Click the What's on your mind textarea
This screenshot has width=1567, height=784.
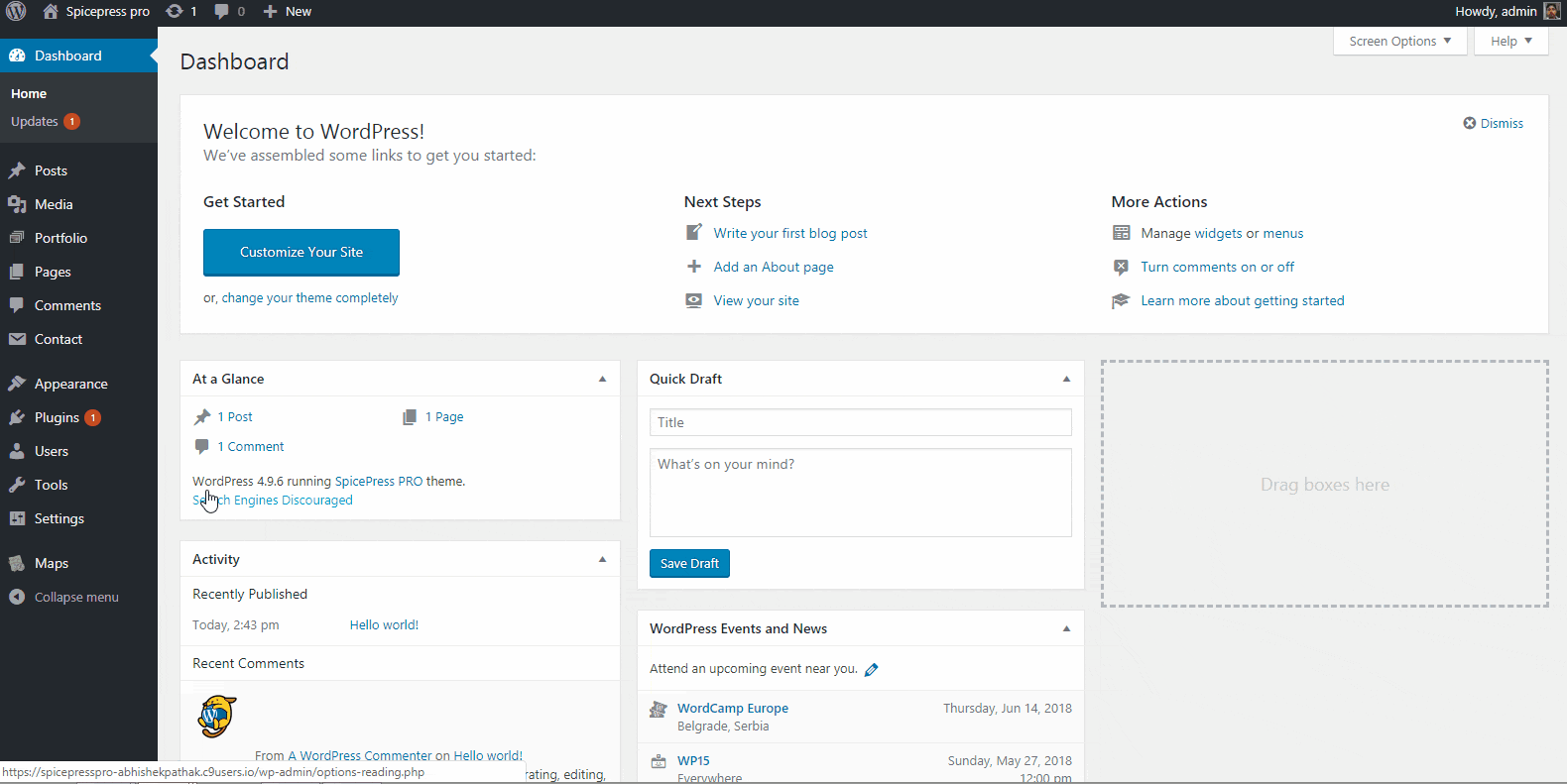pos(861,493)
